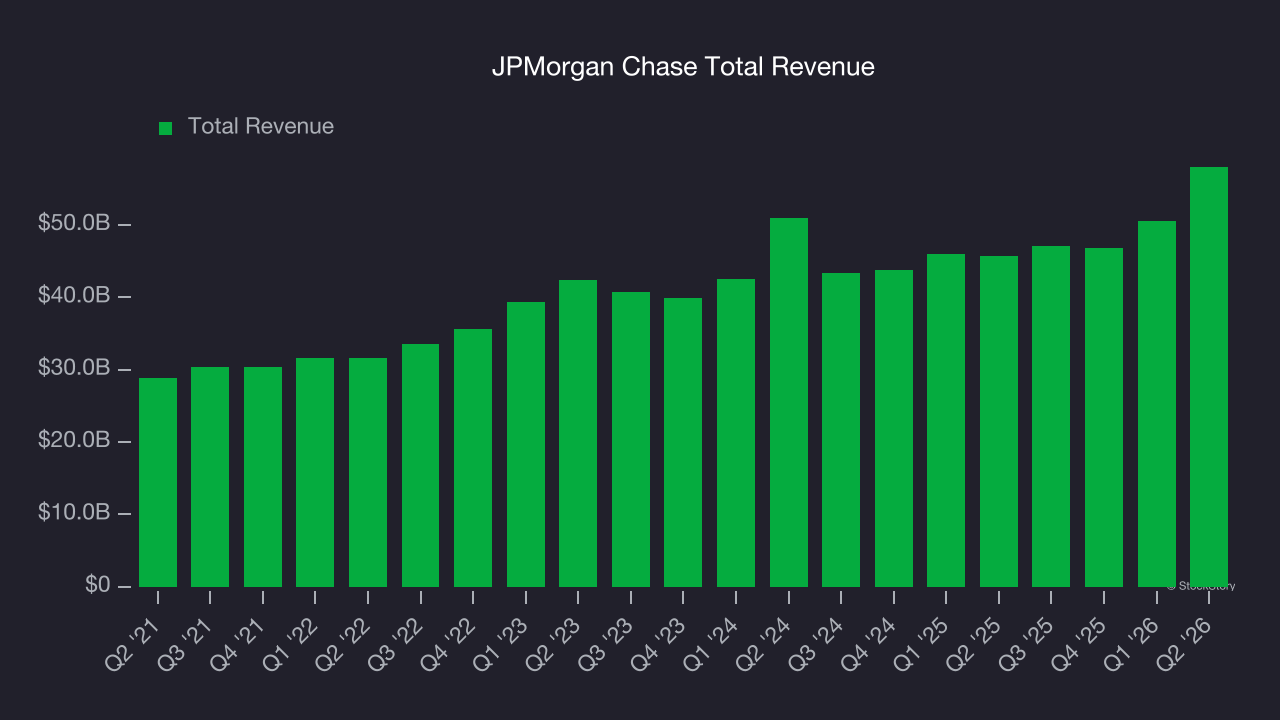1280x720 pixels.
Task: Select the chart title JPMorgan Chase Total Revenue
Action: pyautogui.click(x=683, y=67)
